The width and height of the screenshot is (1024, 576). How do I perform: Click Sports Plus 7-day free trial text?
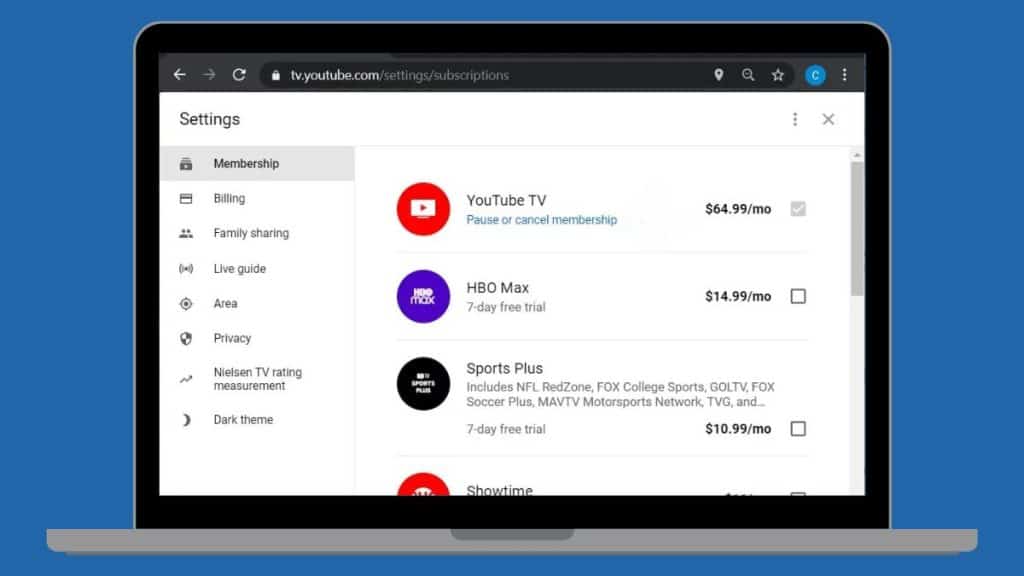pos(506,429)
